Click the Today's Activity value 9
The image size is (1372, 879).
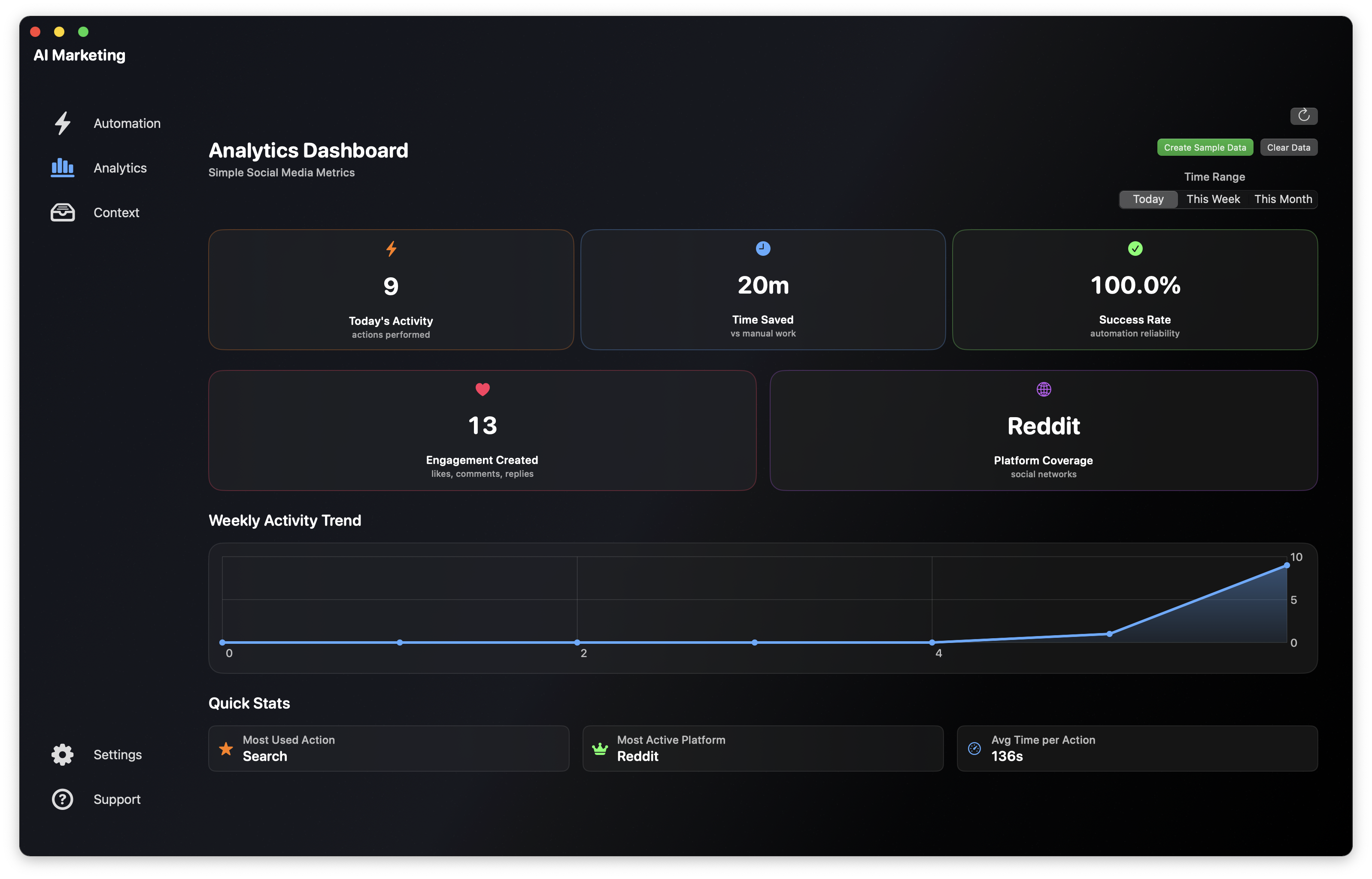tap(391, 286)
